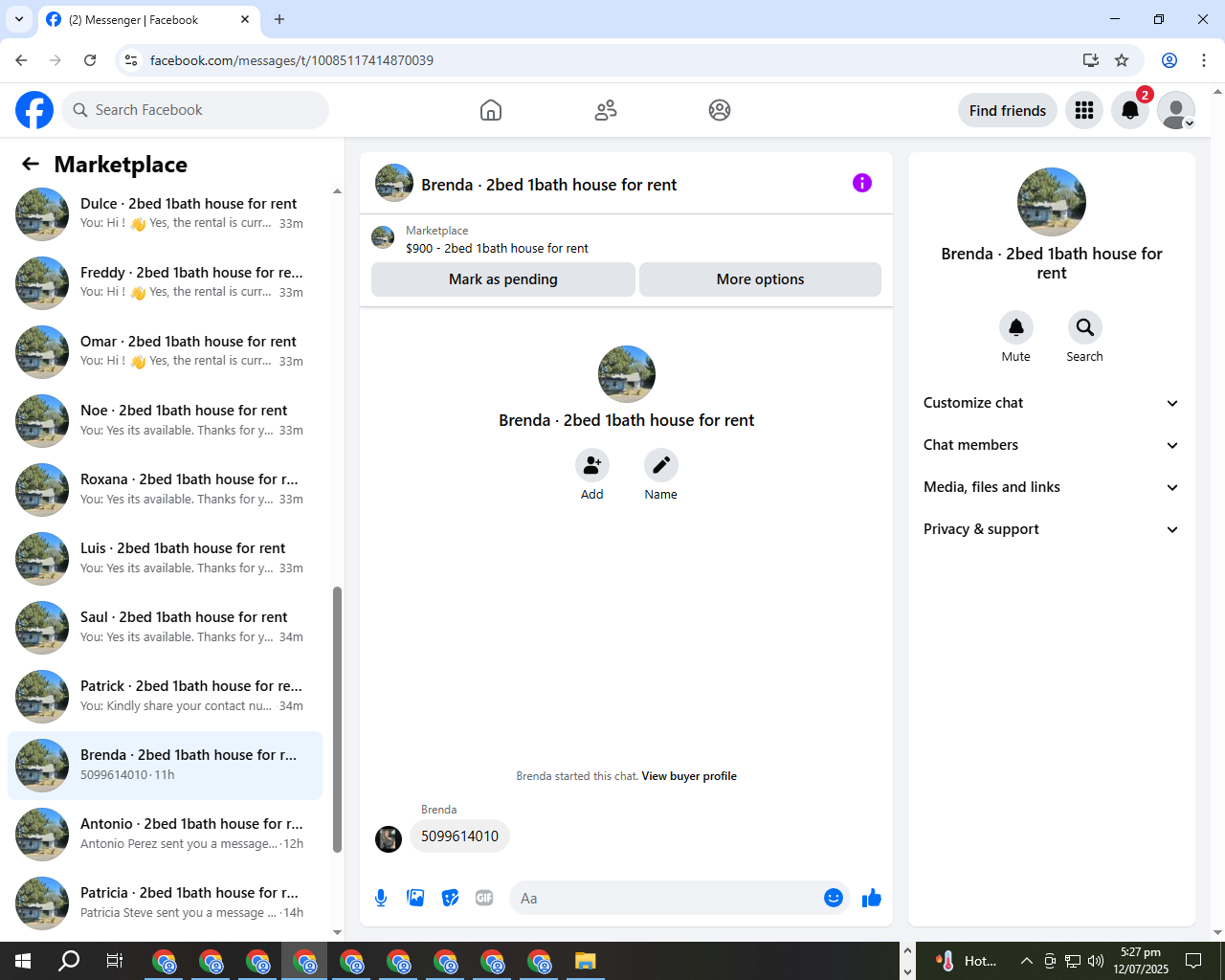
Task: Open Windows taskbar search
Action: tap(69, 961)
